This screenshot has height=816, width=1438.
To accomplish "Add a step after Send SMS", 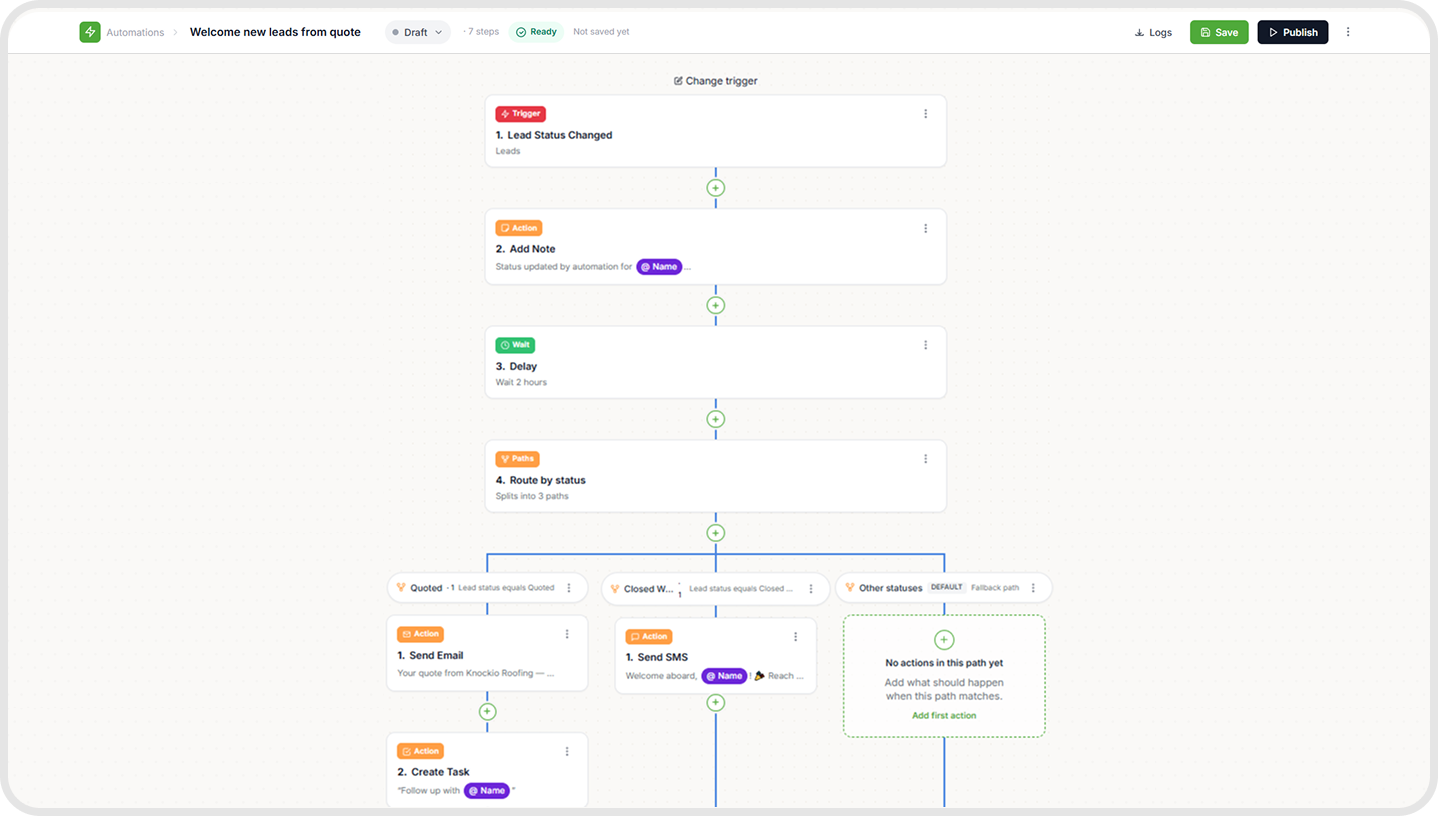I will click(x=716, y=703).
